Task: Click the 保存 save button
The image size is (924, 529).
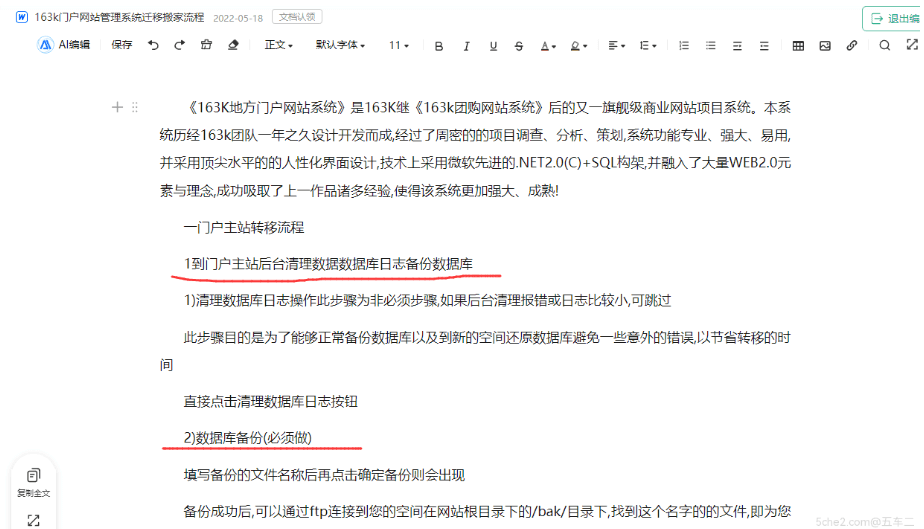Action: click(x=121, y=45)
